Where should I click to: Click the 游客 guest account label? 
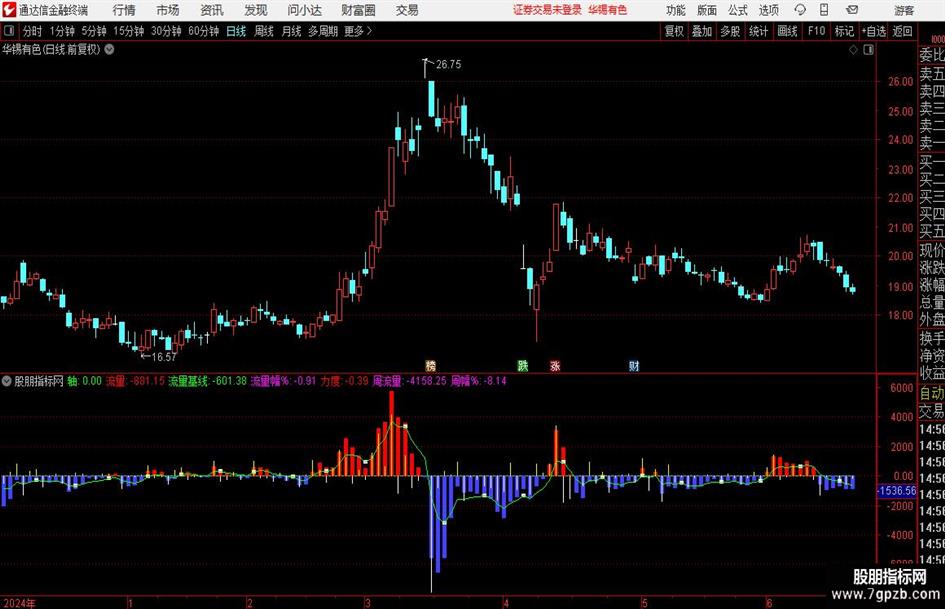[904, 10]
